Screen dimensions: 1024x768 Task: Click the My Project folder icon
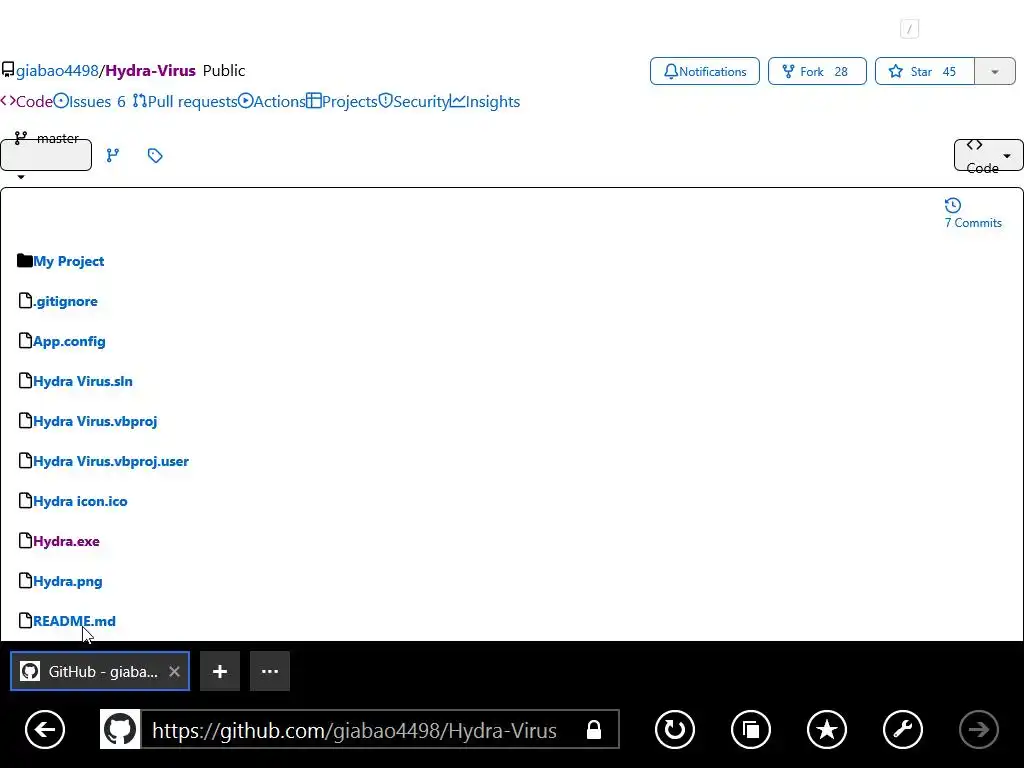(x=25, y=261)
